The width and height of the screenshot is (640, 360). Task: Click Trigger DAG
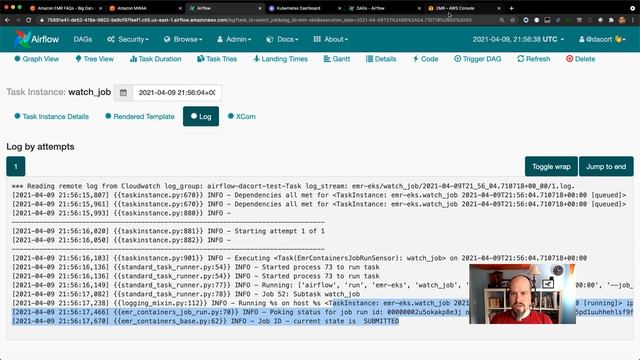click(x=478, y=59)
